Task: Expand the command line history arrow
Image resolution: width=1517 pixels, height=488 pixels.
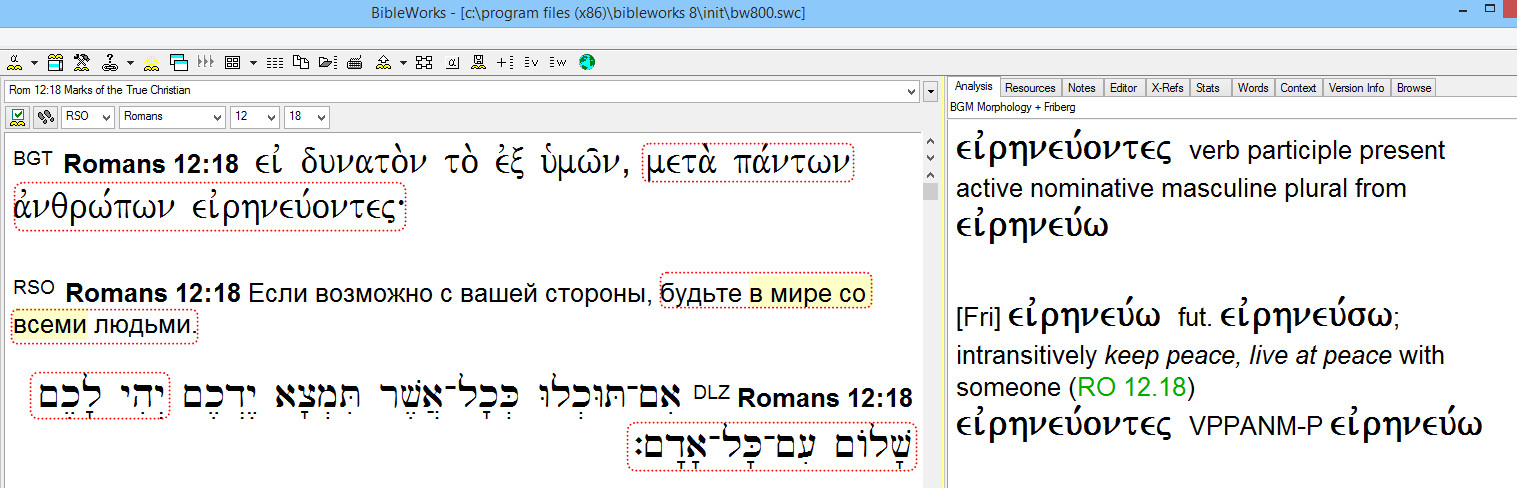Action: point(911,91)
